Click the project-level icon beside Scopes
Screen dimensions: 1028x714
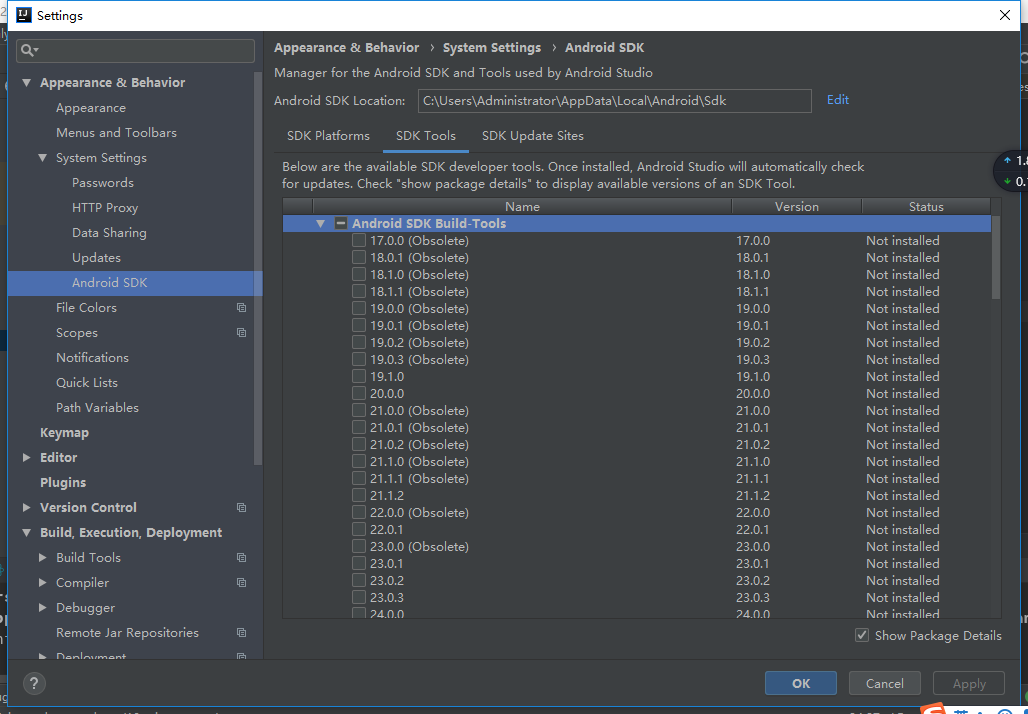point(241,332)
